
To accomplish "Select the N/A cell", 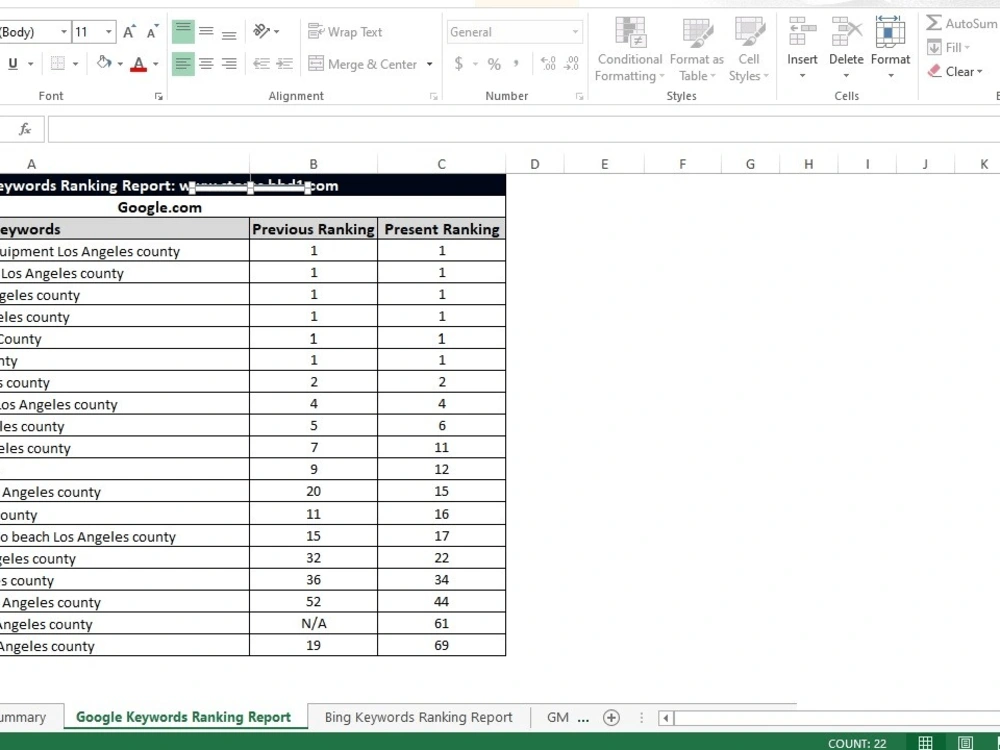I will pos(313,624).
